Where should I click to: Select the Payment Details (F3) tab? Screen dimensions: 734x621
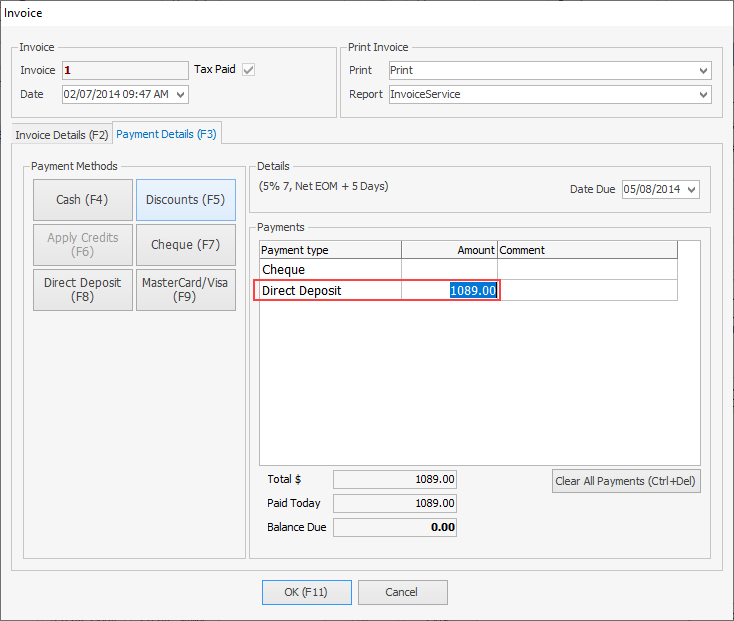point(166,134)
